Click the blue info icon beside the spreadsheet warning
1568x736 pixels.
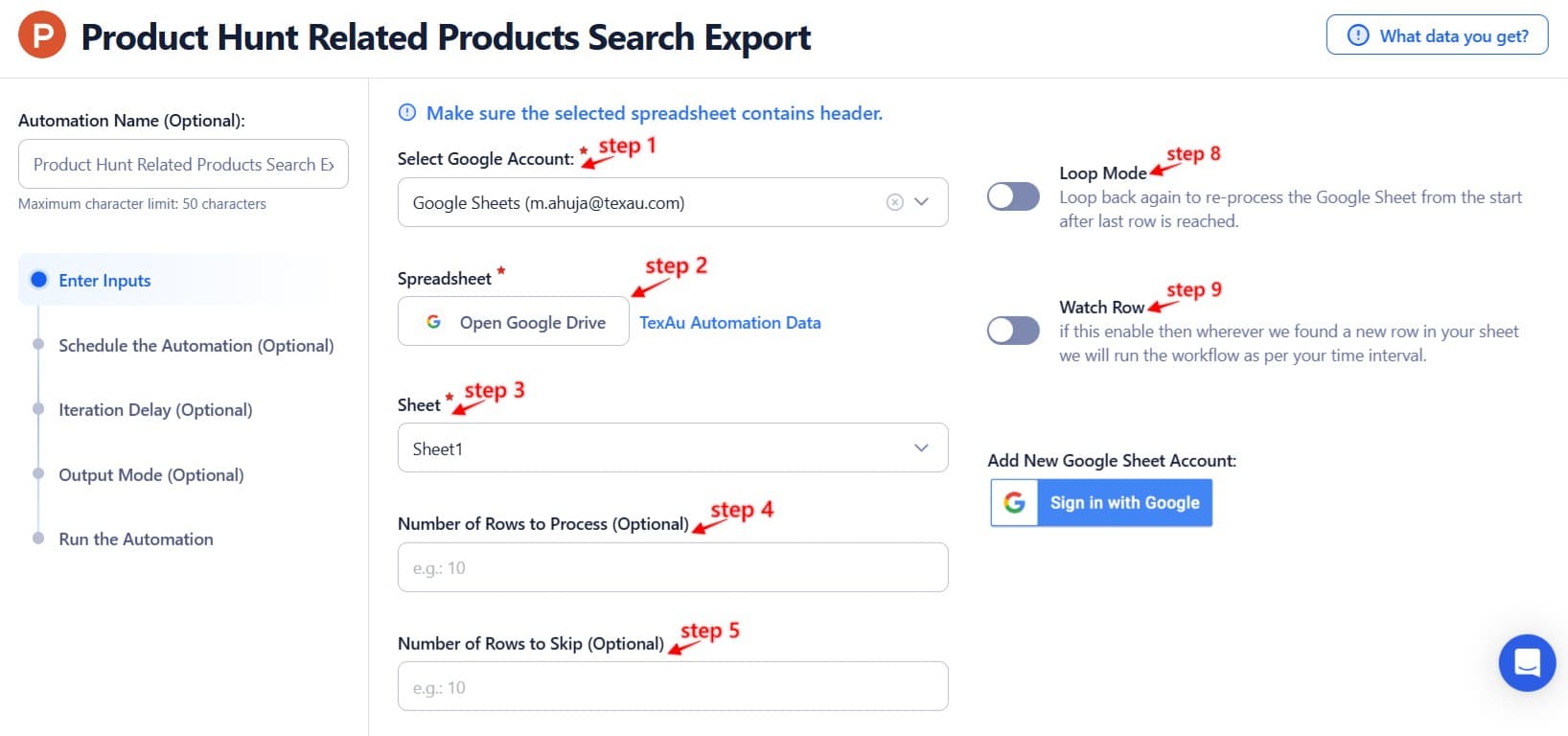(x=406, y=113)
